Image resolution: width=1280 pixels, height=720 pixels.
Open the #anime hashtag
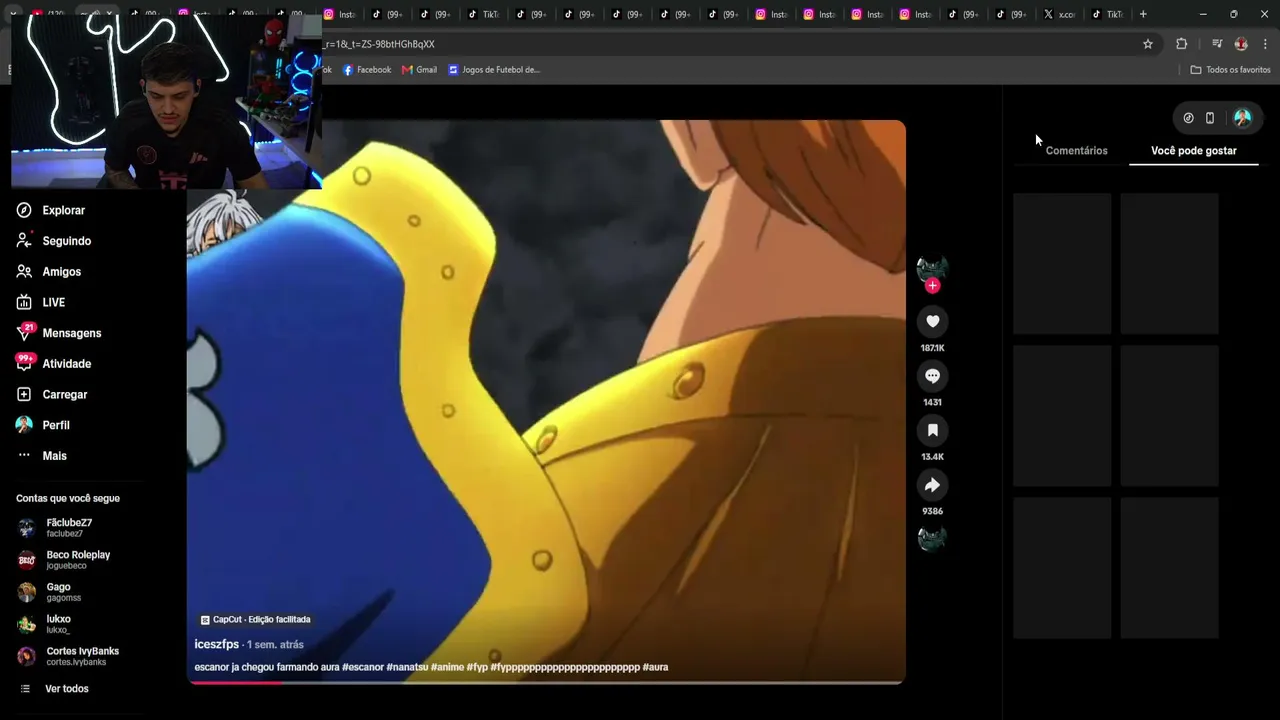point(447,667)
